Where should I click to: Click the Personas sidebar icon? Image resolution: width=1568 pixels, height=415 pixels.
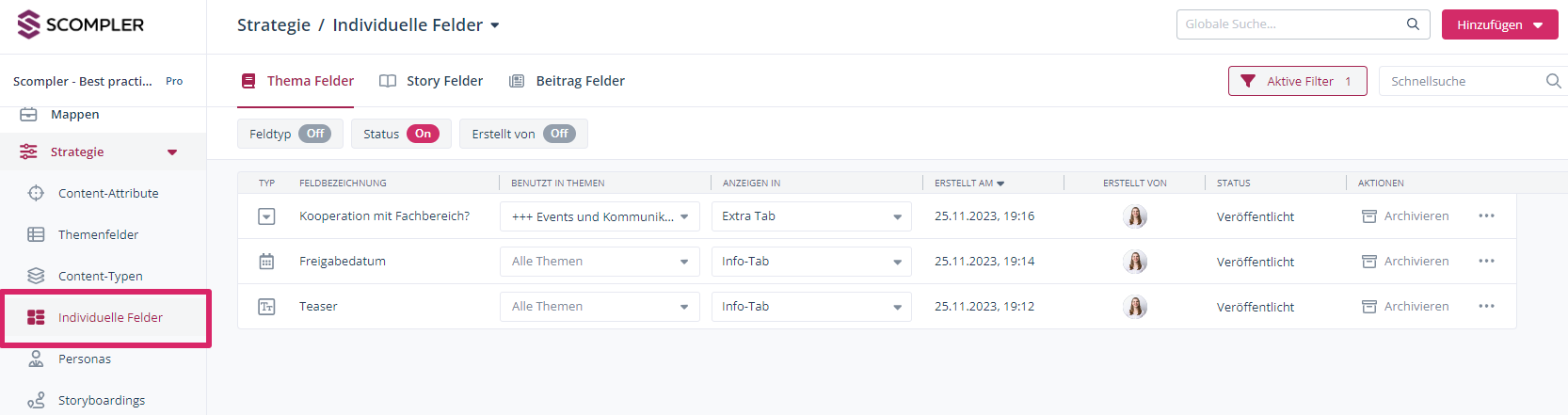tap(36, 359)
